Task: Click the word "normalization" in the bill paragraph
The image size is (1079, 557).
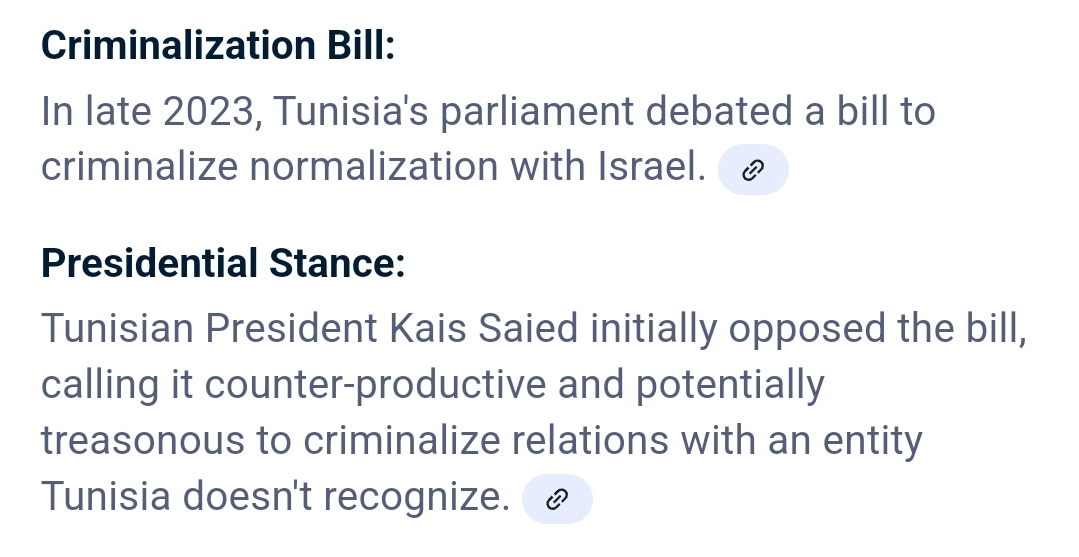Action: [x=373, y=167]
